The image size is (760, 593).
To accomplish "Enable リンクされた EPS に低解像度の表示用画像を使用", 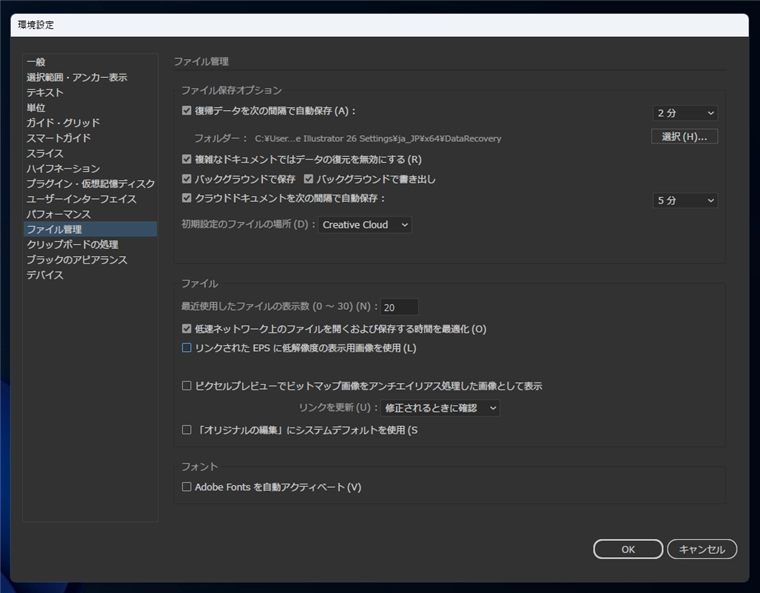I will coord(187,348).
